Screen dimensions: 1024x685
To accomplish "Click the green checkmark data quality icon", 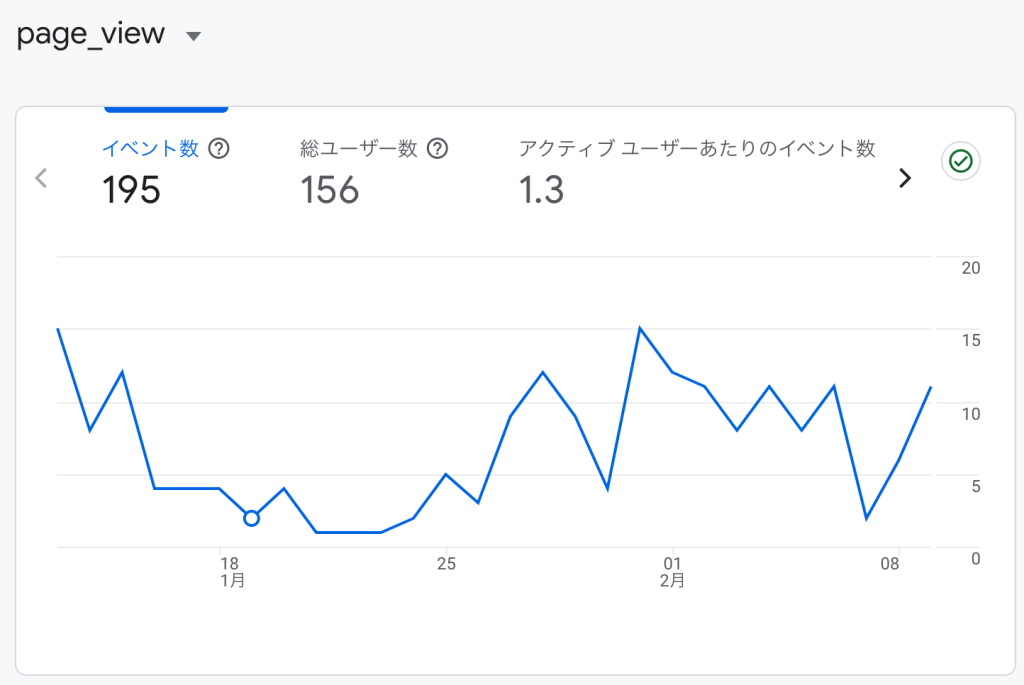I will 960,161.
